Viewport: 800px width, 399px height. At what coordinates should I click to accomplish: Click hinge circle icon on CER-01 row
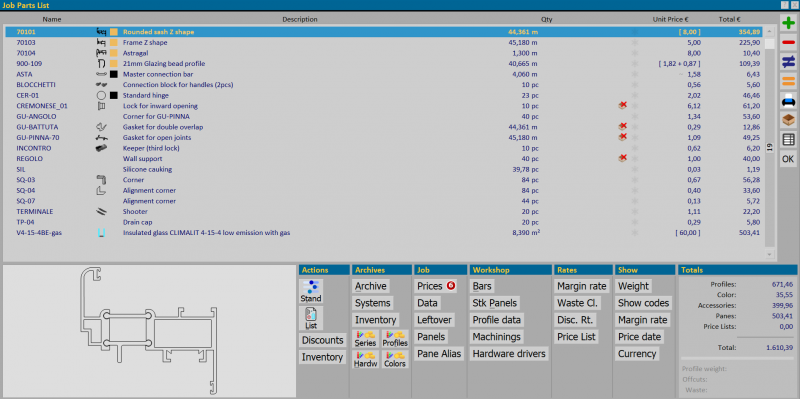click(101, 95)
